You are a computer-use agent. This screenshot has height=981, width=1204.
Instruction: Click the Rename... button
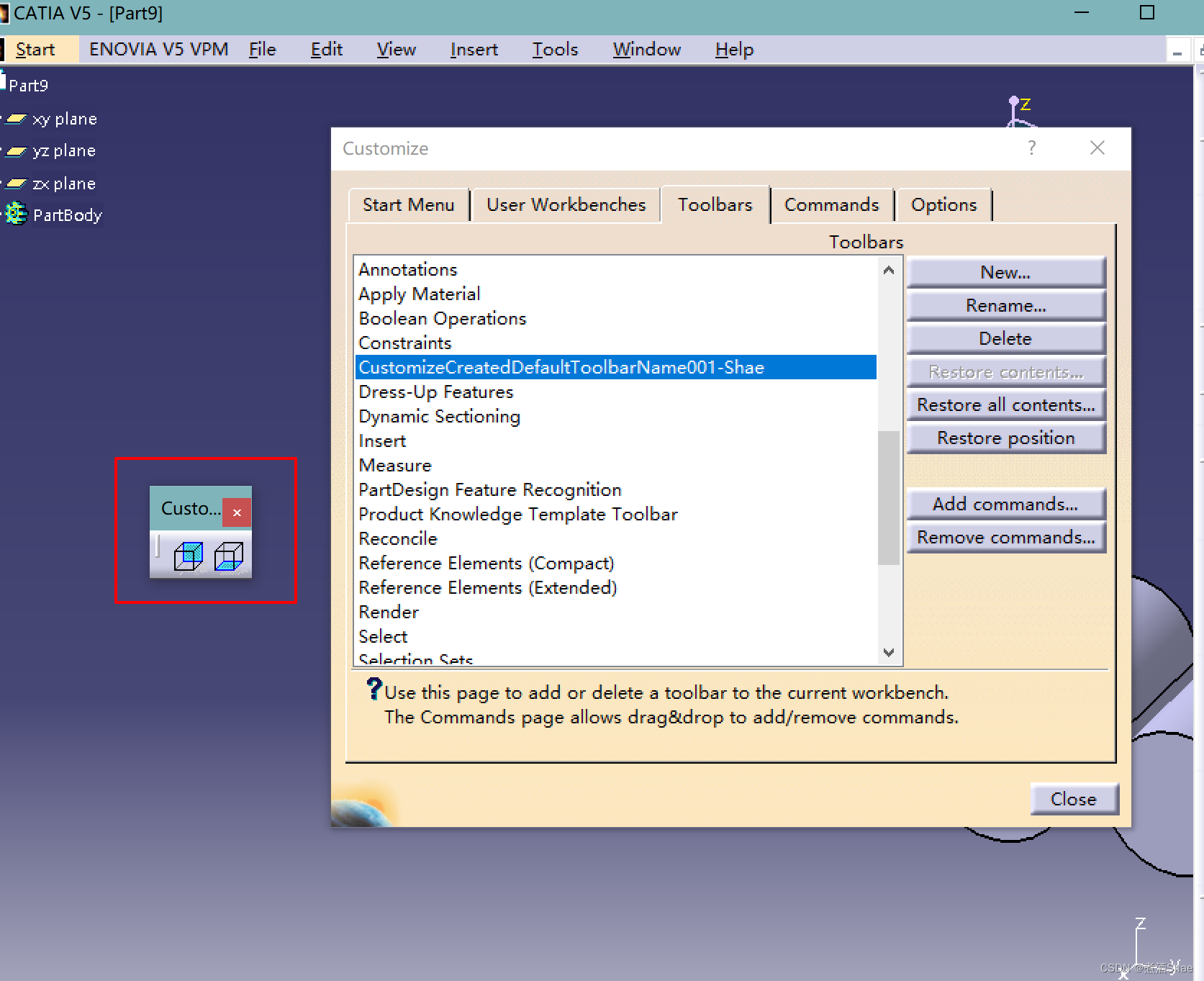(x=1005, y=306)
